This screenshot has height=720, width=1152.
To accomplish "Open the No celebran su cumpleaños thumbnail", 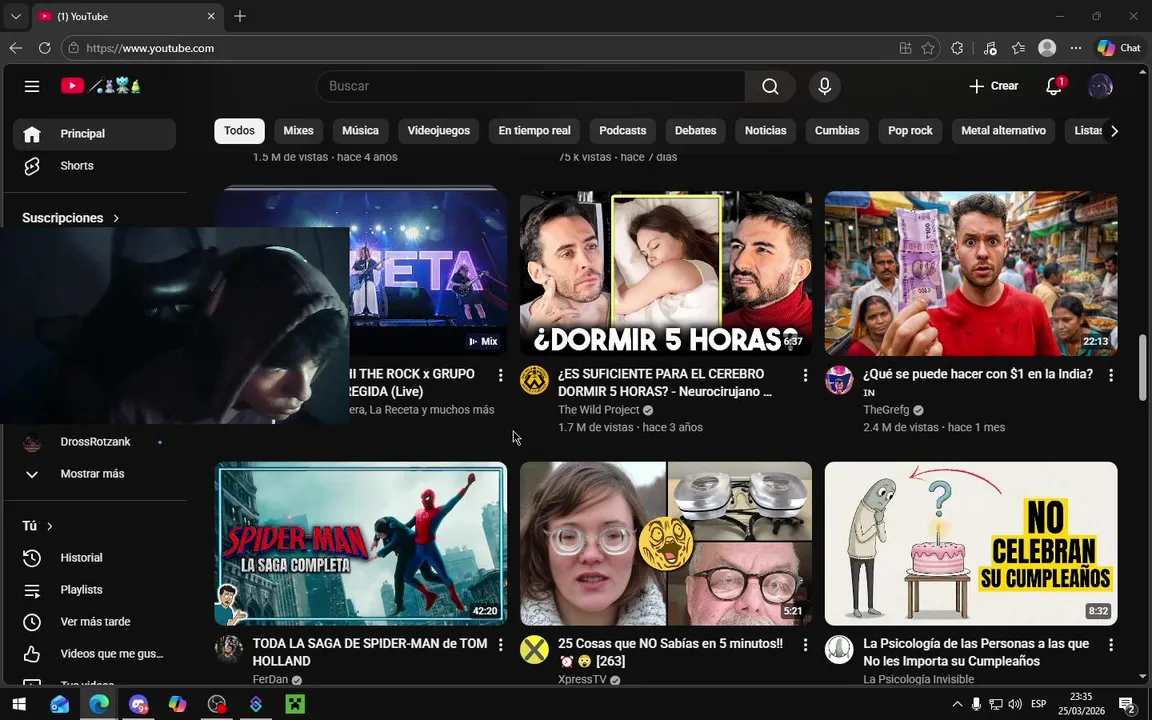I will click(x=971, y=544).
